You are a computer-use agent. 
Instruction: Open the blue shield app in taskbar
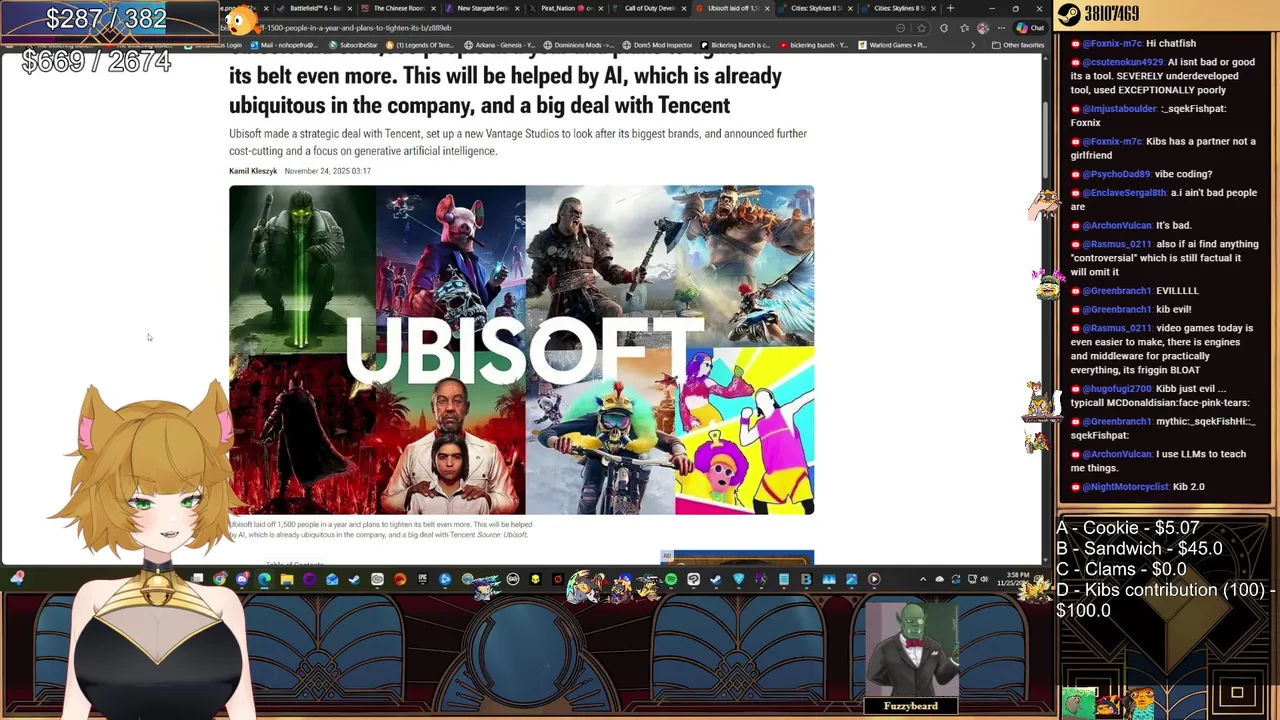739,579
